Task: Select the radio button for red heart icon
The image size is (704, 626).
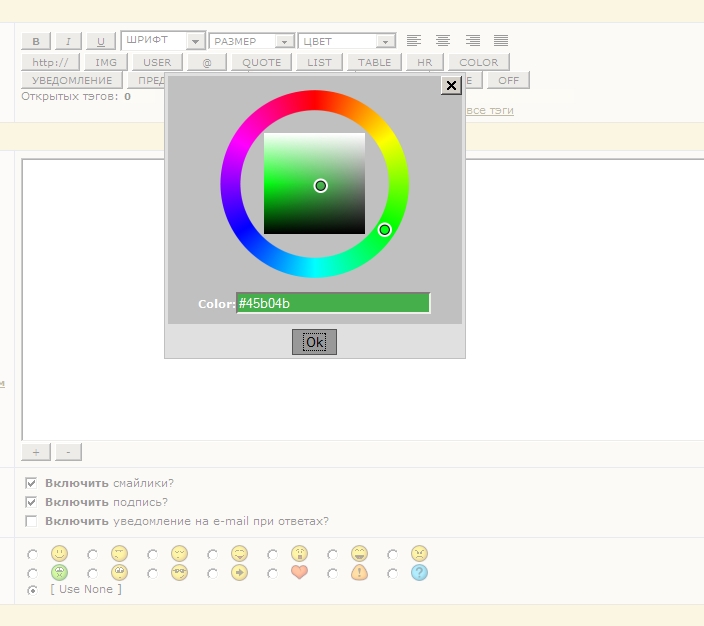Action: tap(273, 573)
